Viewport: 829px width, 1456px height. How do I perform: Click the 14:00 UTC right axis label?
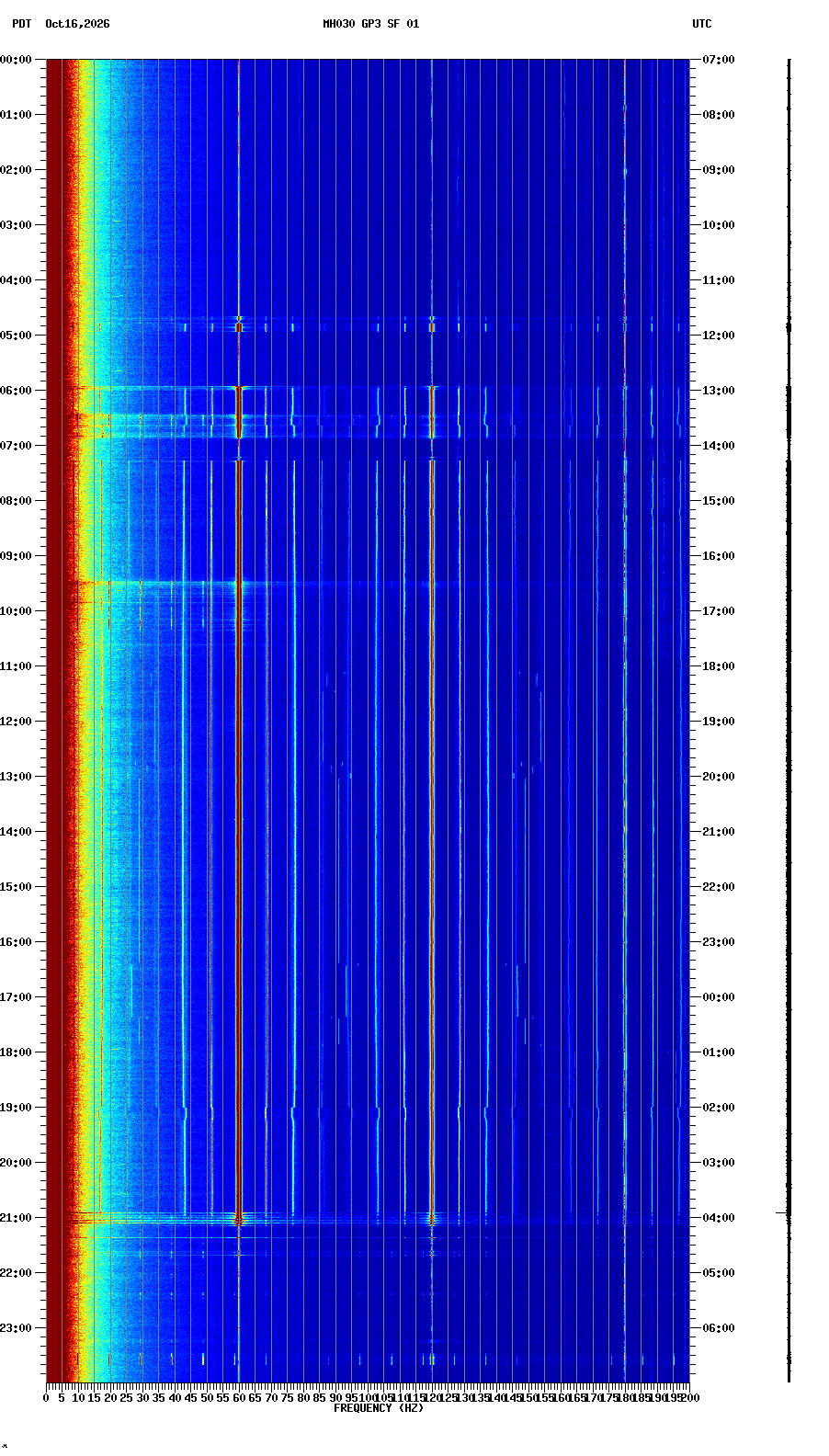pos(719,446)
